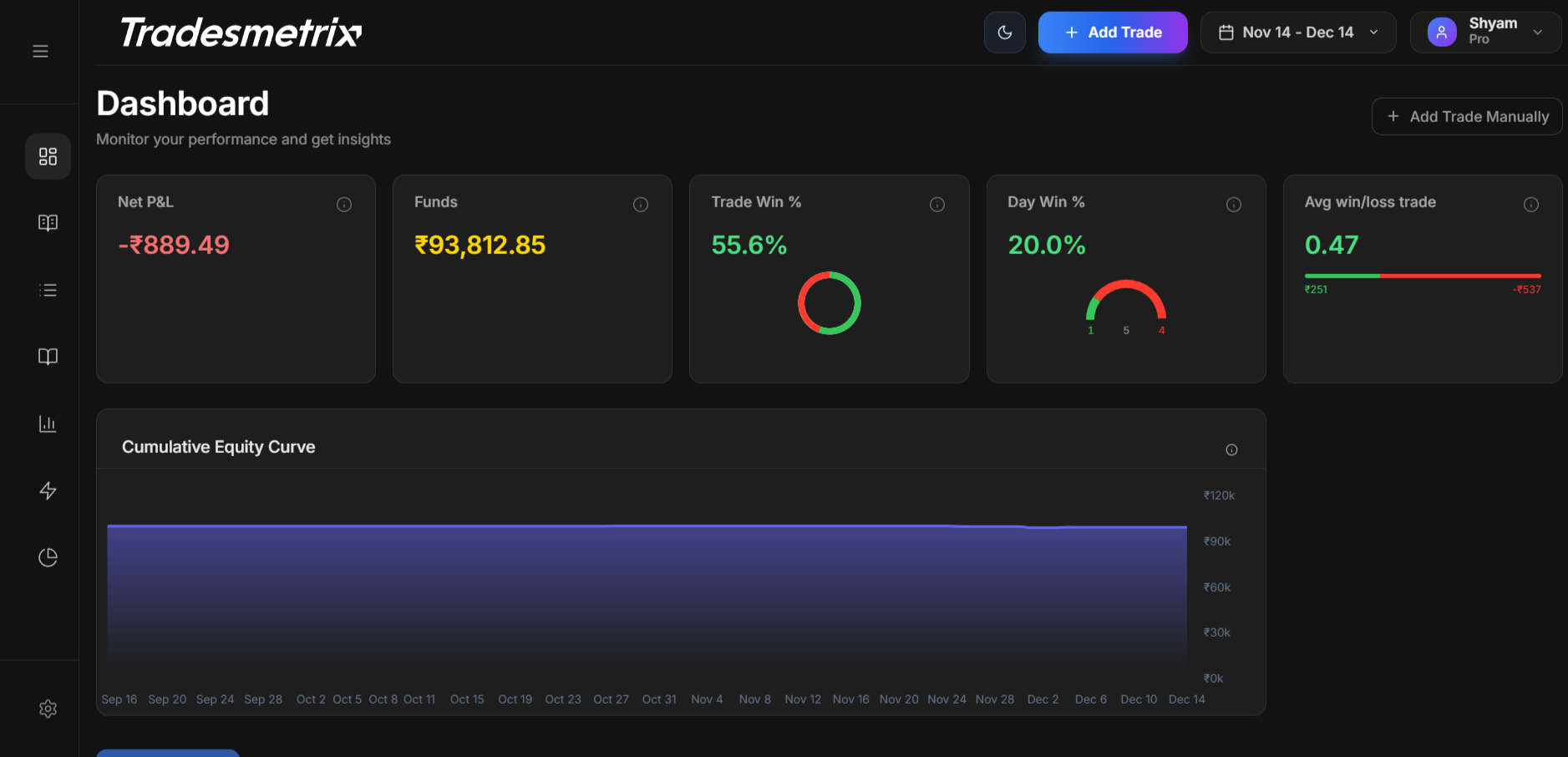Click the blue Add Trade button
The image size is (1568, 757).
point(1113,33)
